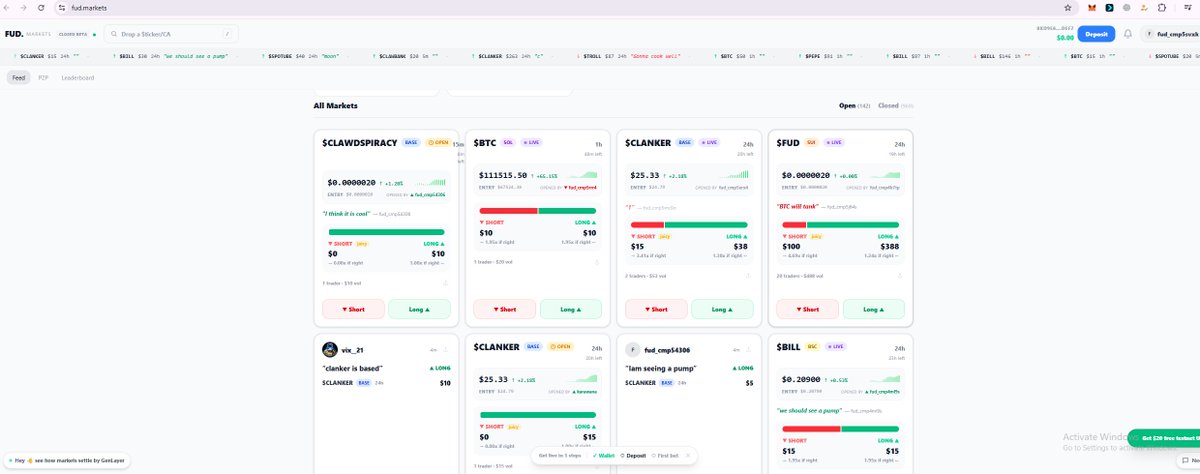Reload the fud.markets page
Image resolution: width=1200 pixels, height=474 pixels.
41,7
